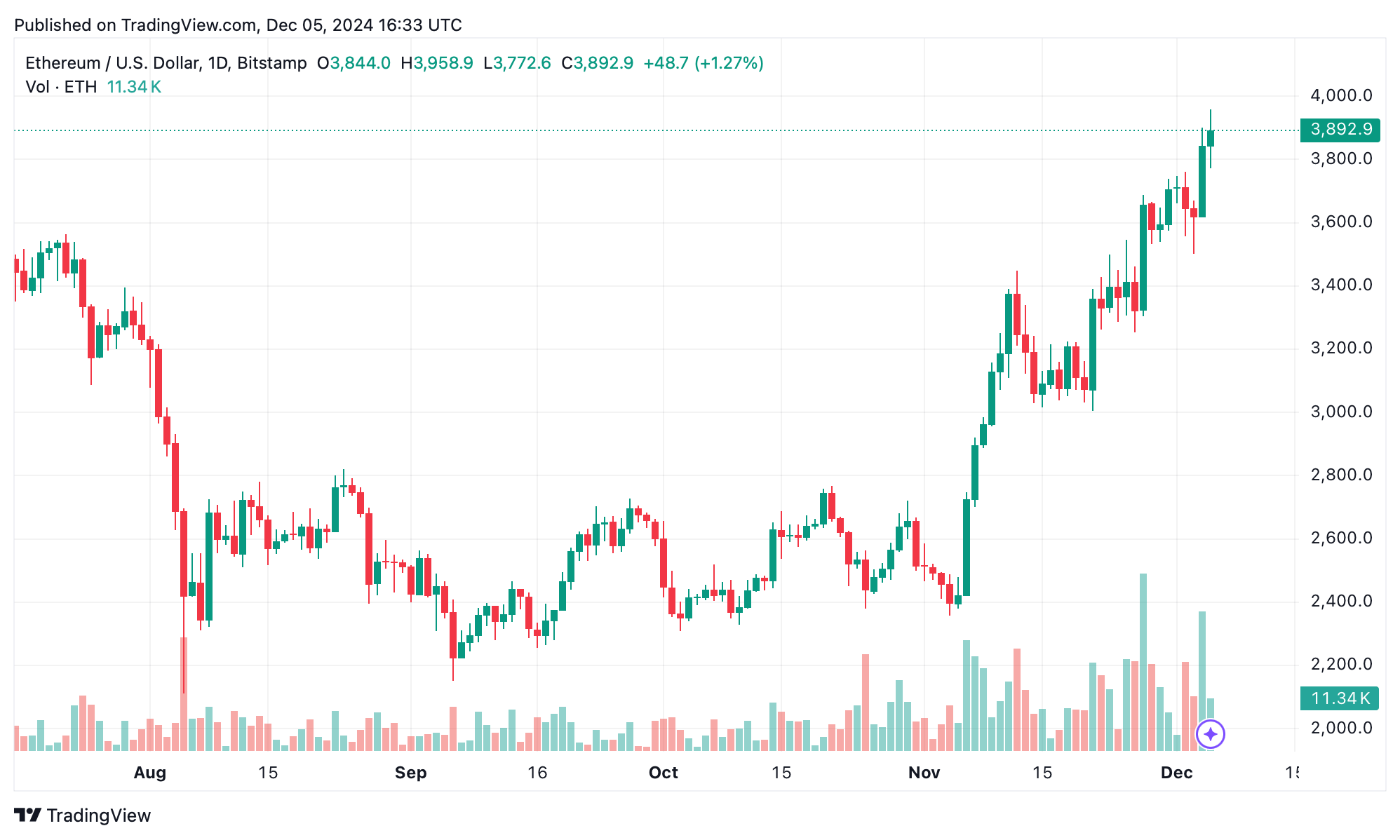The height and width of the screenshot is (840, 1400).
Task: Click the 2,000.0 price axis label
Action: [x=1341, y=728]
